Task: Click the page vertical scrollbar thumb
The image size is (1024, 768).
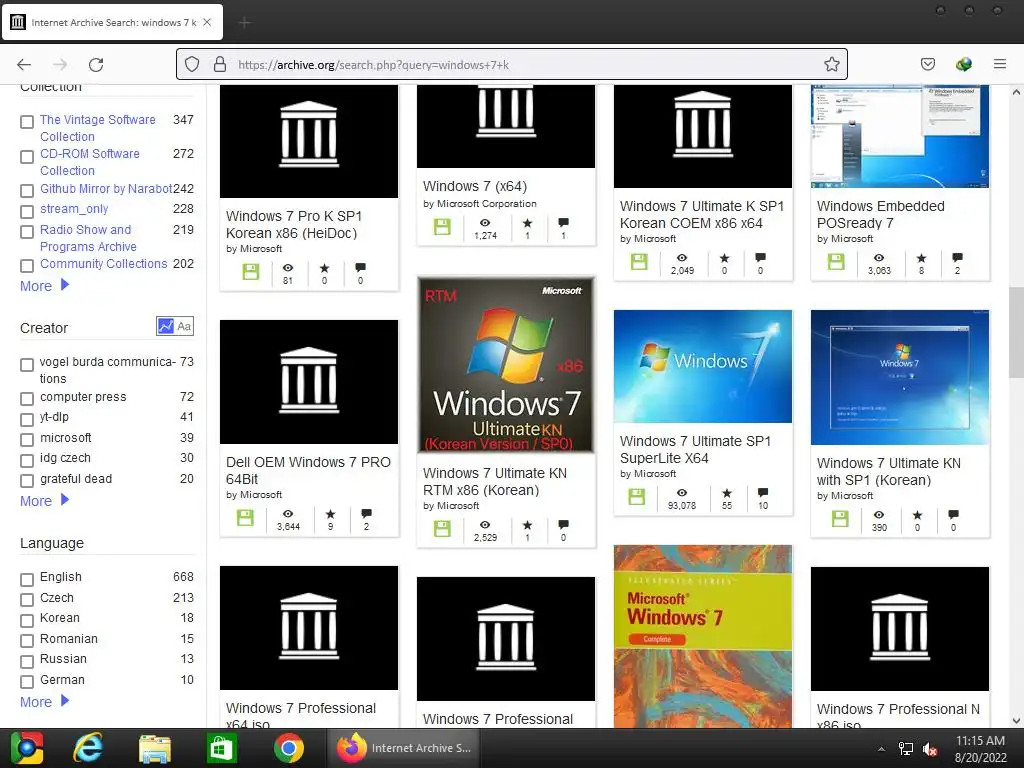Action: (1016, 332)
